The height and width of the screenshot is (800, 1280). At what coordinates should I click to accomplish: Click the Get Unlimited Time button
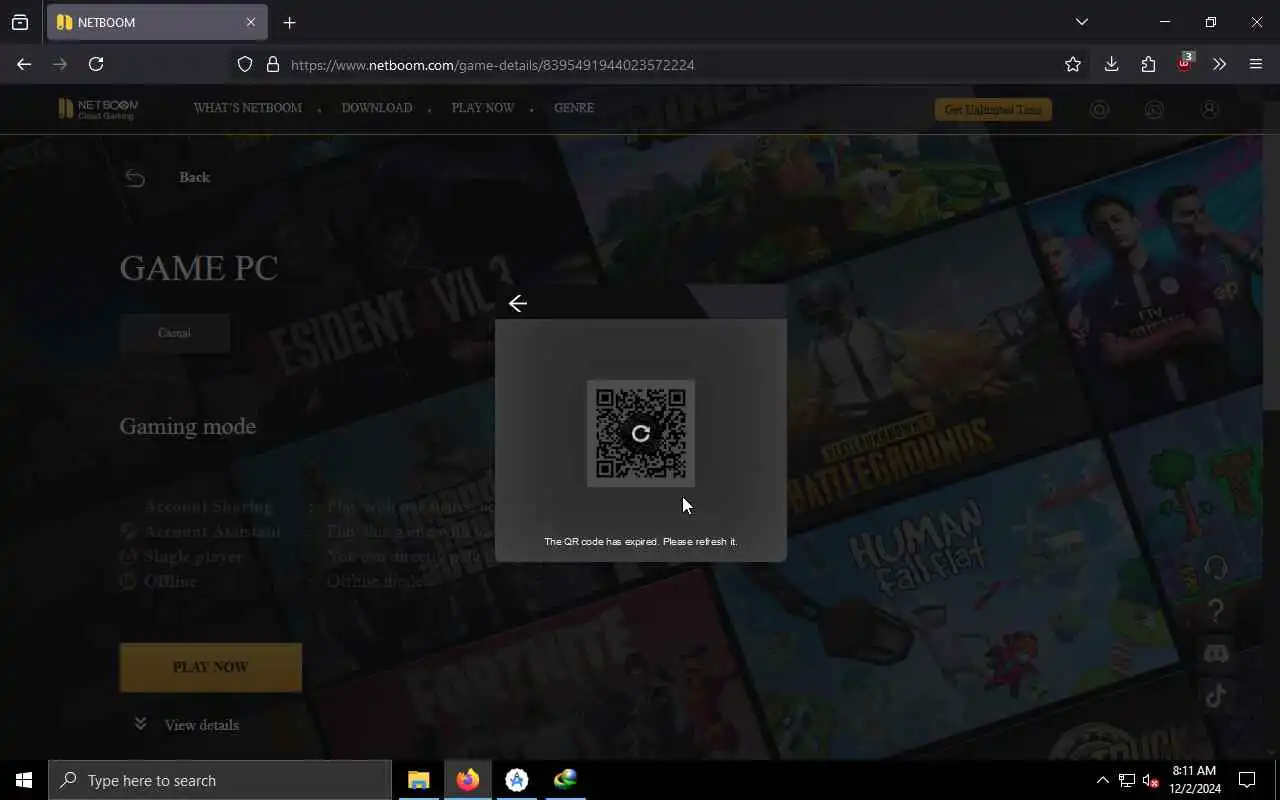tap(993, 110)
